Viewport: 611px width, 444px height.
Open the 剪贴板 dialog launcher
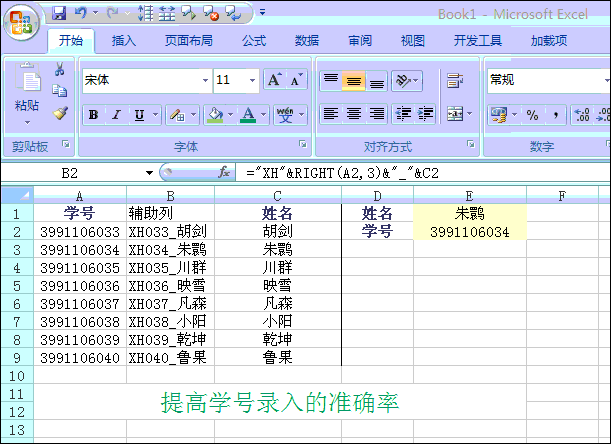click(x=66, y=144)
